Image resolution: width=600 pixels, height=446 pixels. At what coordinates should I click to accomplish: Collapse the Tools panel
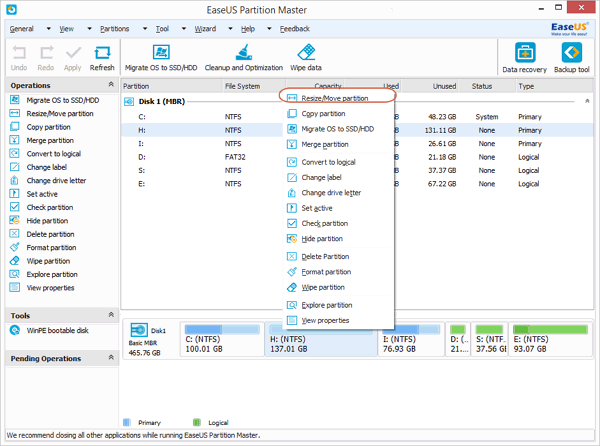(x=111, y=315)
